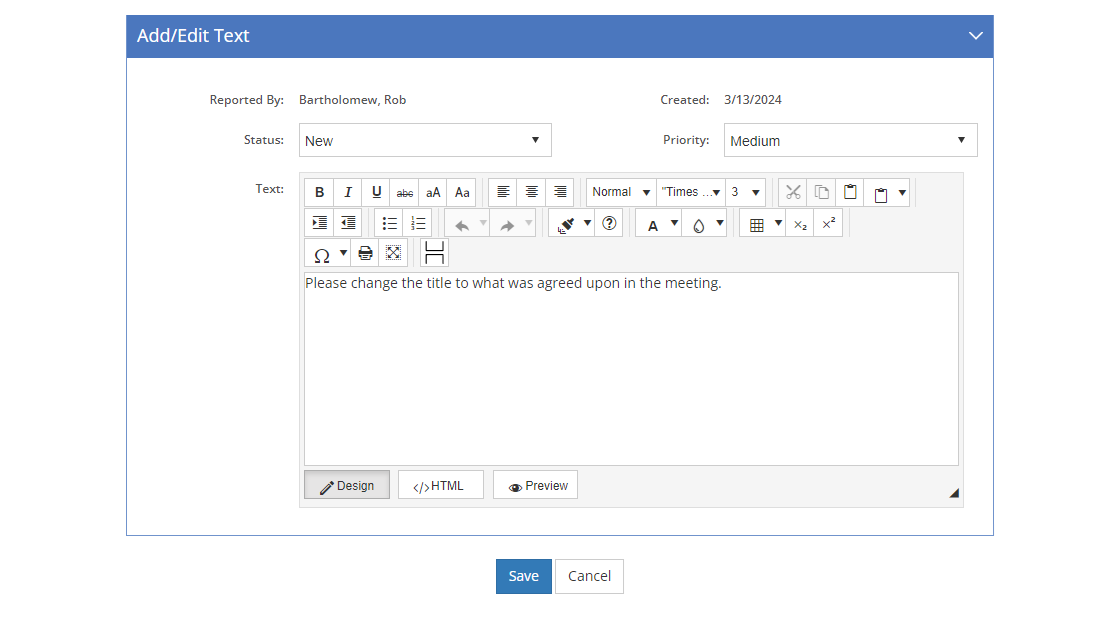The width and height of the screenshot is (1120, 618).
Task: Switch to the Design tab
Action: coord(347,485)
